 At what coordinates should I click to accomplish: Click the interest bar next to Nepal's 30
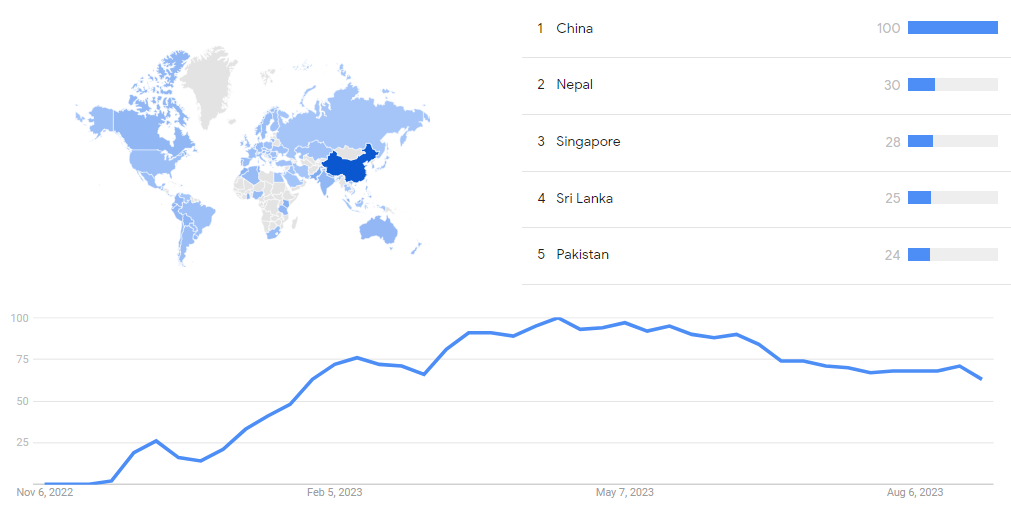[x=952, y=85]
